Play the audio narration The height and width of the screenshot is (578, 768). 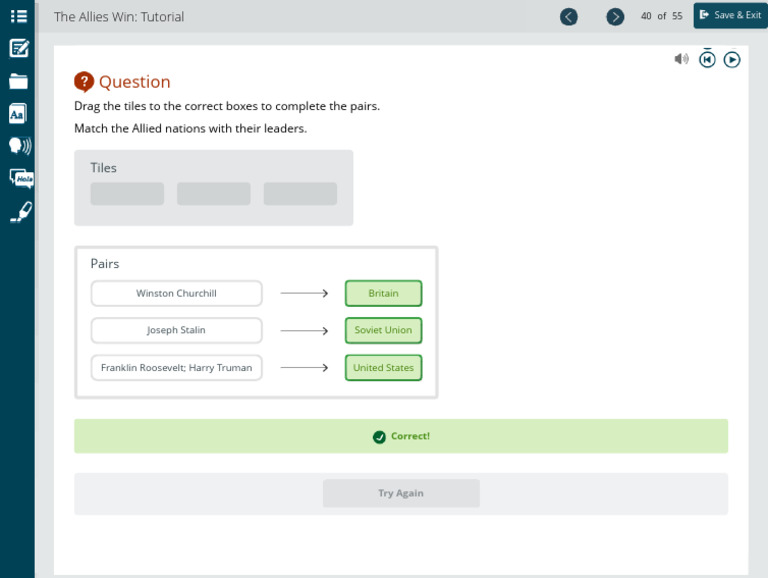(x=732, y=60)
